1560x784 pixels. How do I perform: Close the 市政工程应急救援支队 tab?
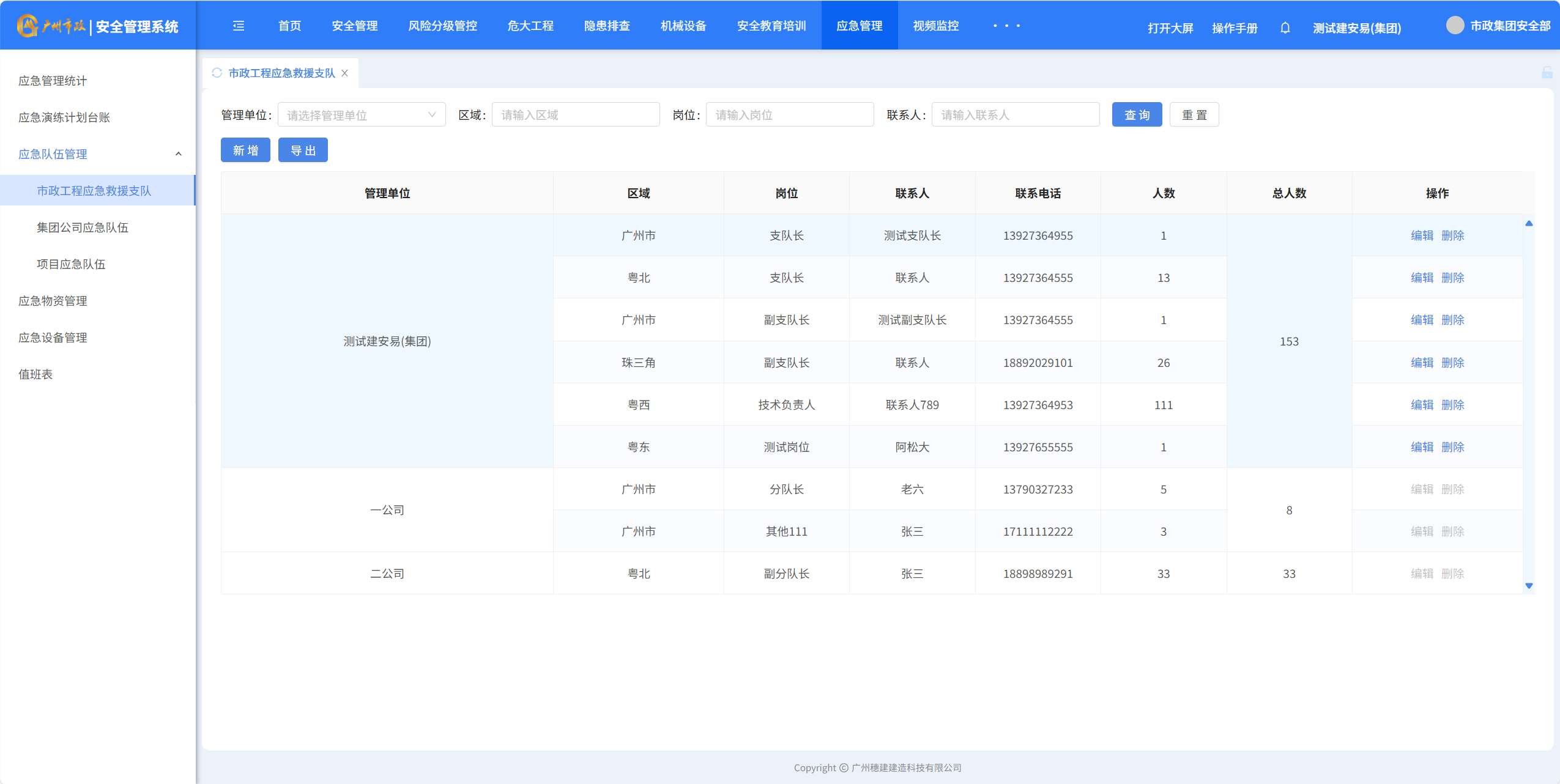(345, 73)
